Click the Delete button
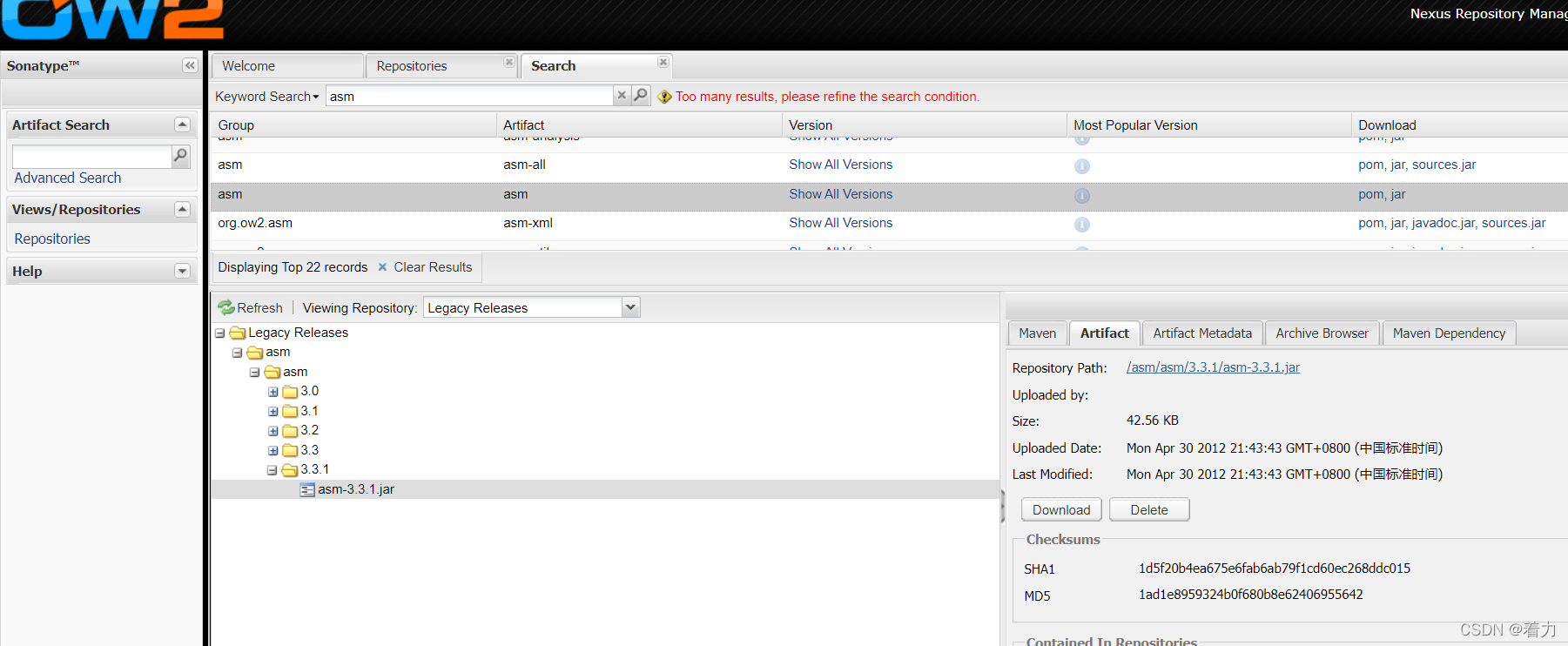1568x646 pixels. point(1149,510)
